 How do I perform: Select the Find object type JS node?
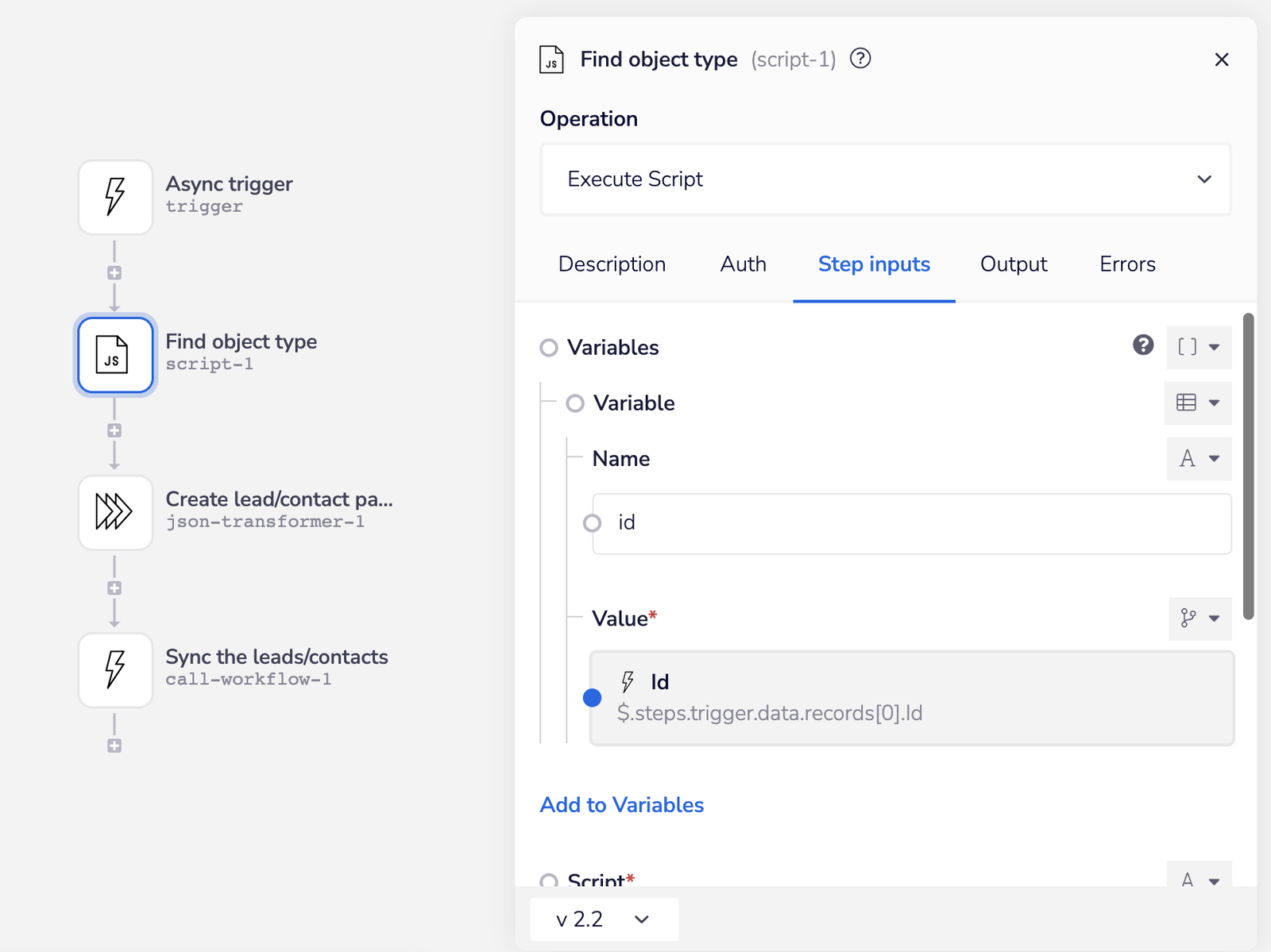[x=115, y=355]
